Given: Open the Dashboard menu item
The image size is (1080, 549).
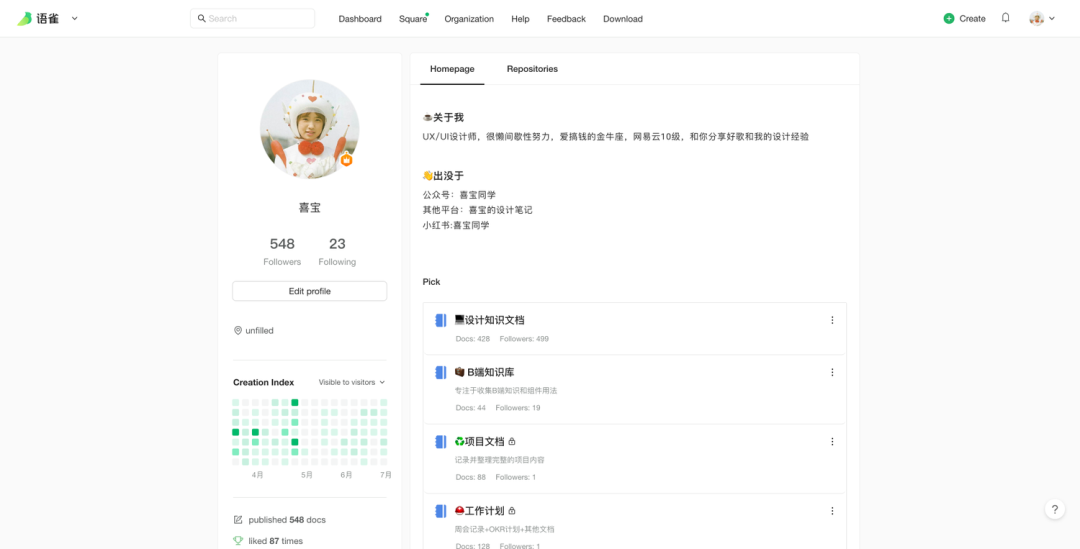Looking at the screenshot, I should [x=360, y=19].
